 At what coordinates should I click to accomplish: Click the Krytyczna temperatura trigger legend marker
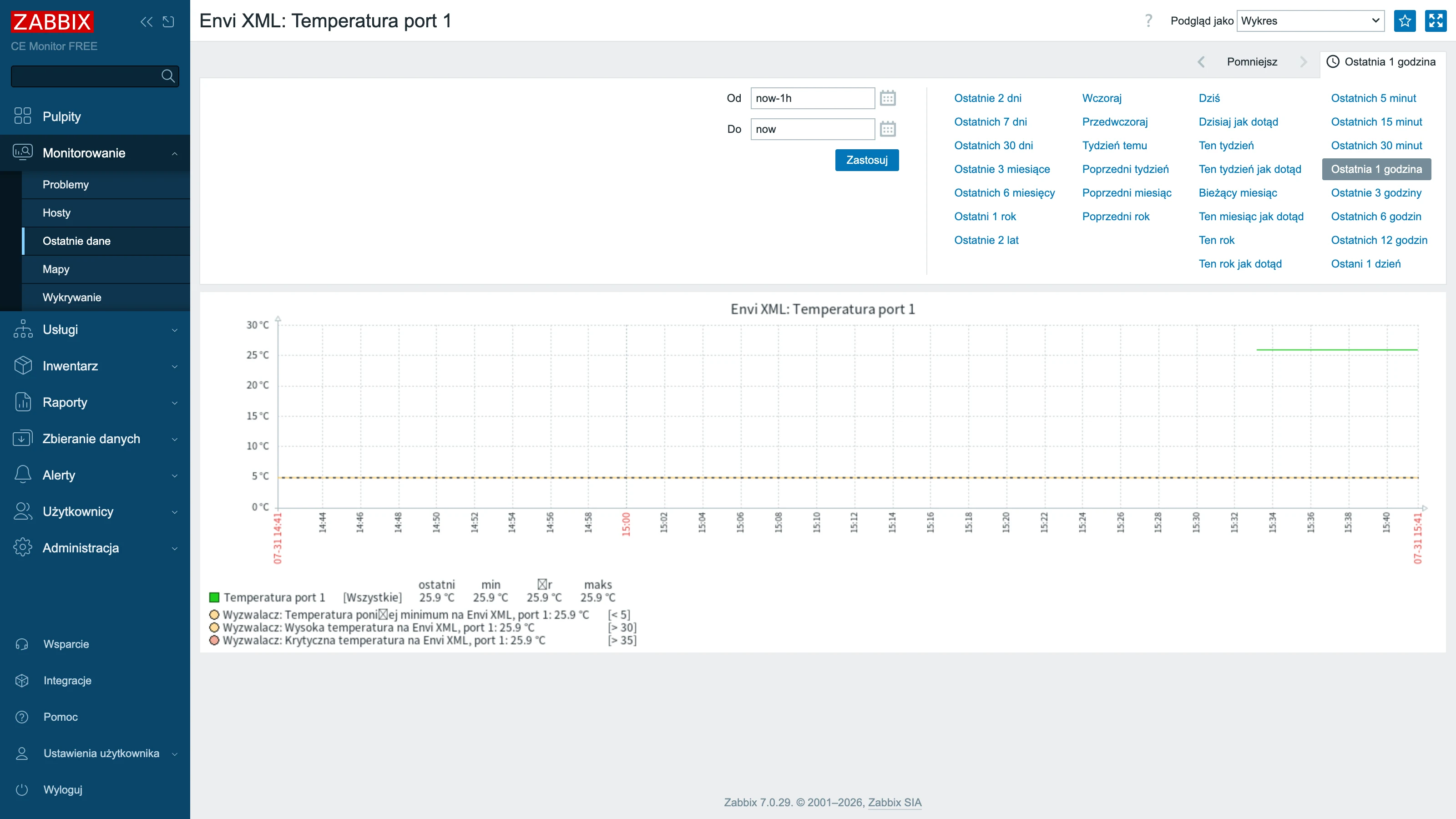tap(214, 640)
